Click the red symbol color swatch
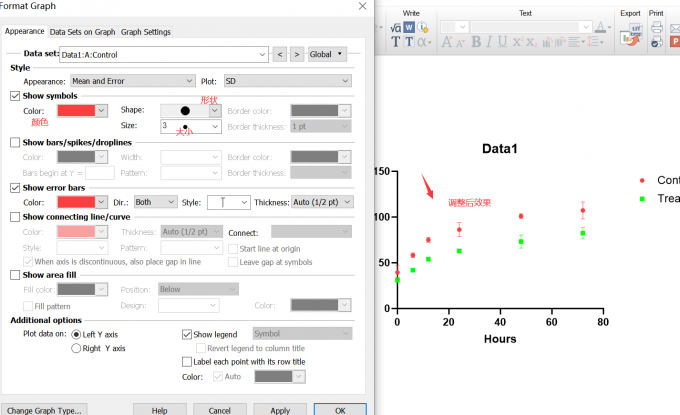Image resolution: width=680 pixels, height=415 pixels. [76, 111]
